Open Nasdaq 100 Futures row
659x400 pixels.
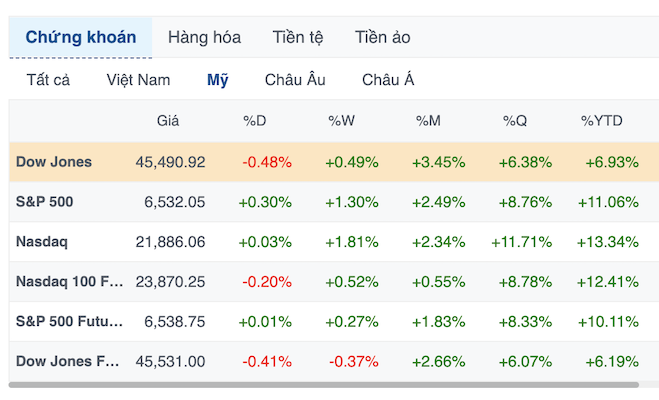(69, 282)
